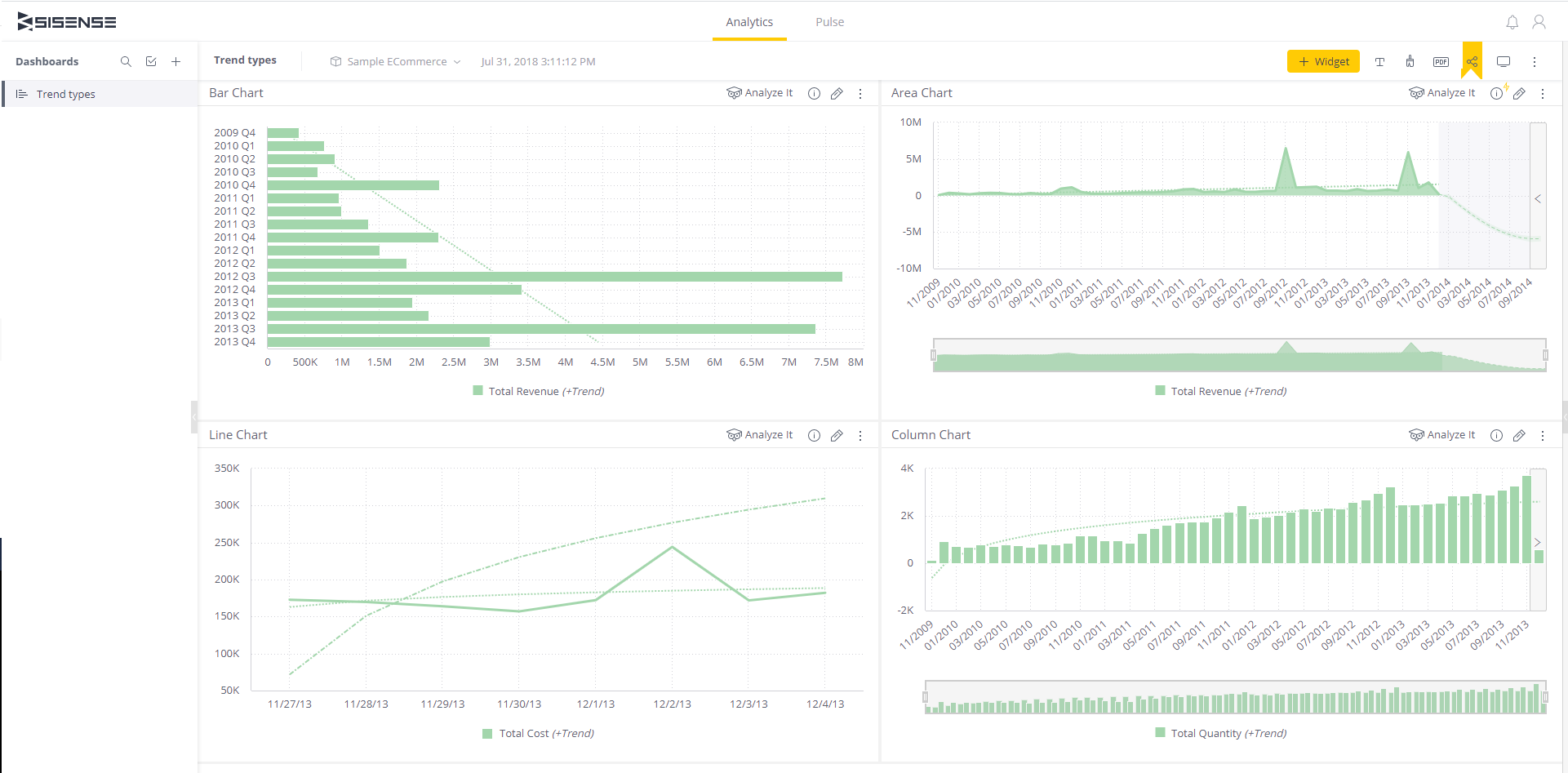
Task: Toggle the Total Revenue legend on Bar Chart
Action: [538, 391]
